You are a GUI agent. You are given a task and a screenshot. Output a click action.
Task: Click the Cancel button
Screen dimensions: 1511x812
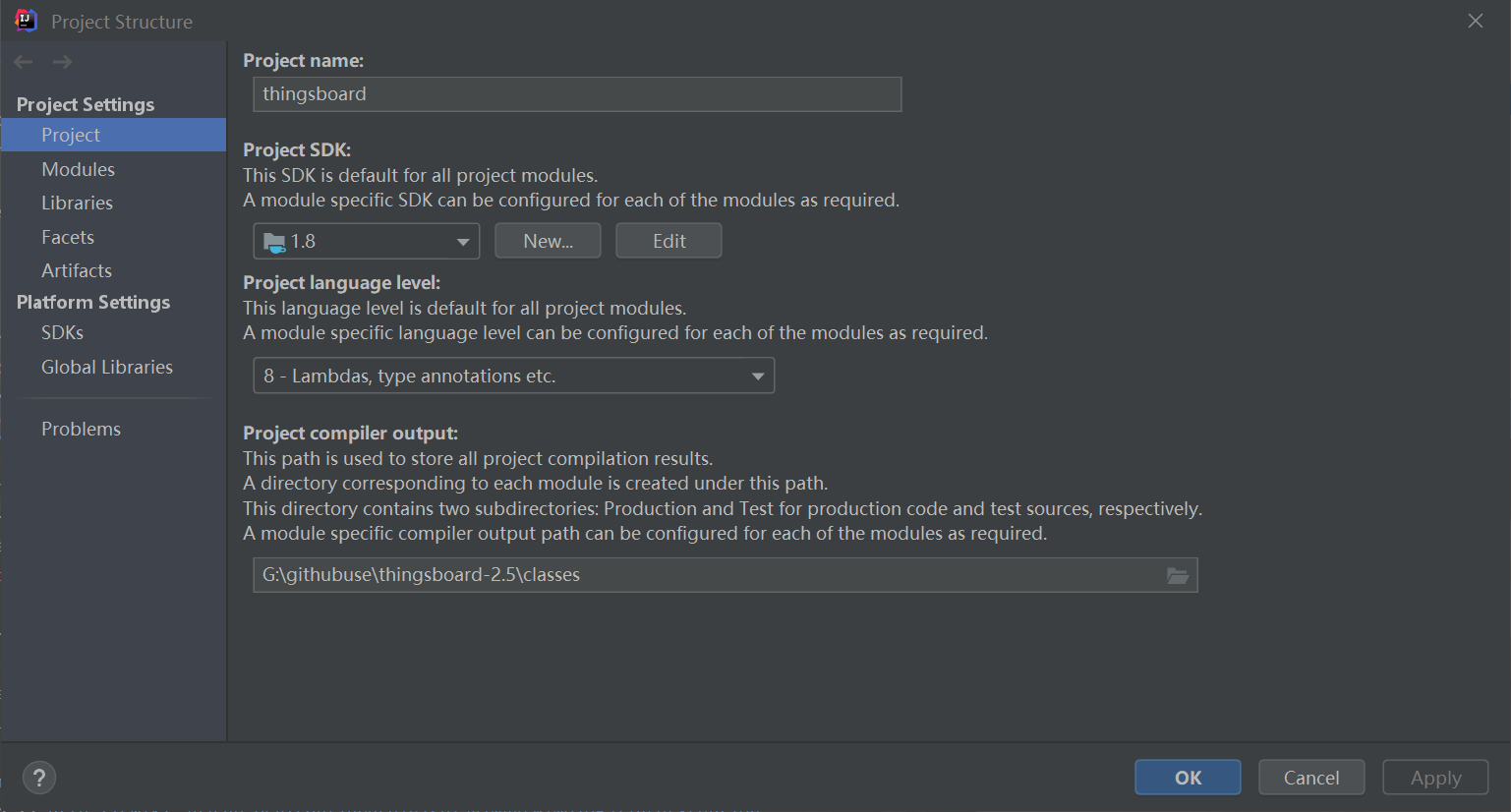click(x=1311, y=778)
